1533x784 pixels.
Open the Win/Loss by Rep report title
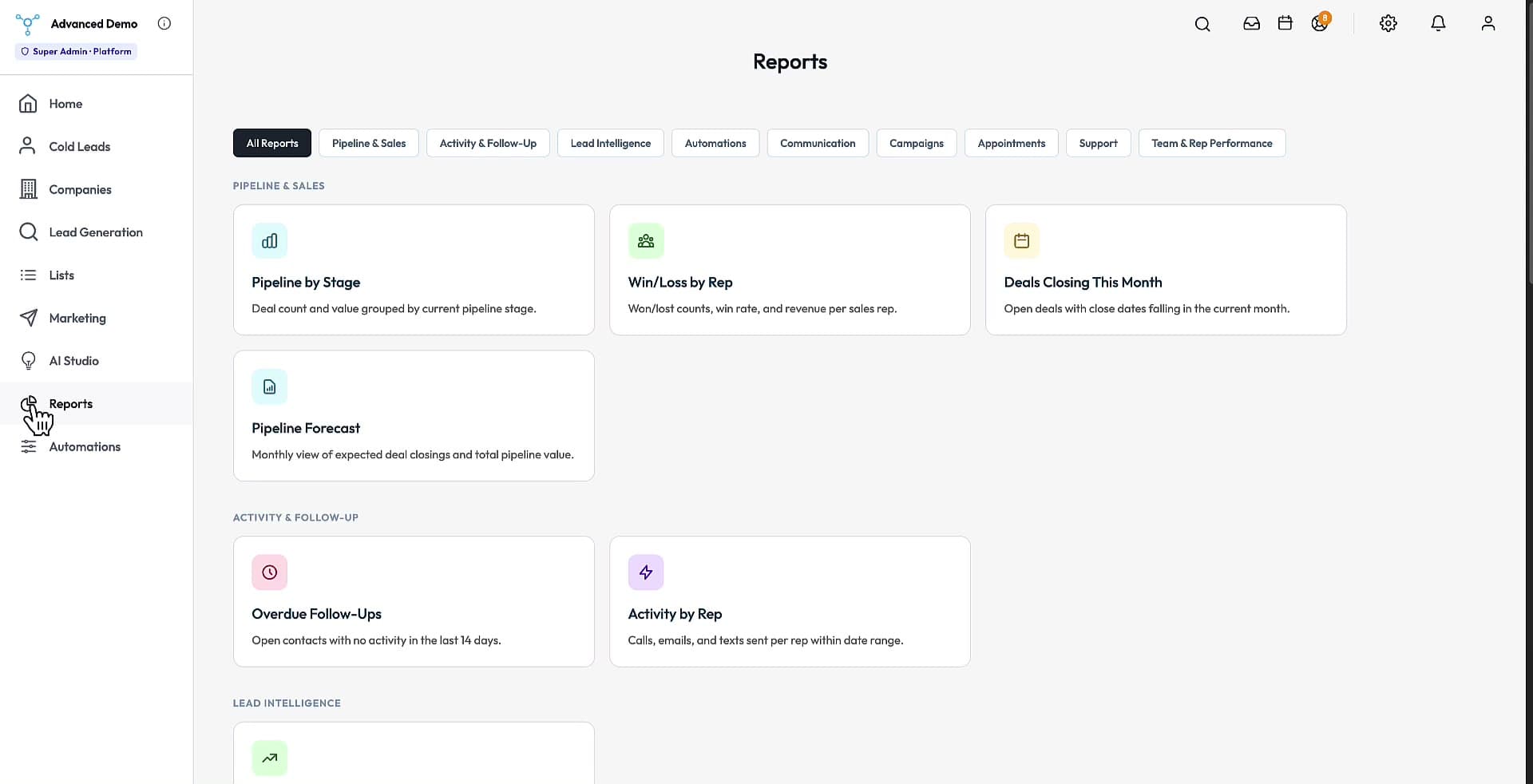click(x=680, y=283)
